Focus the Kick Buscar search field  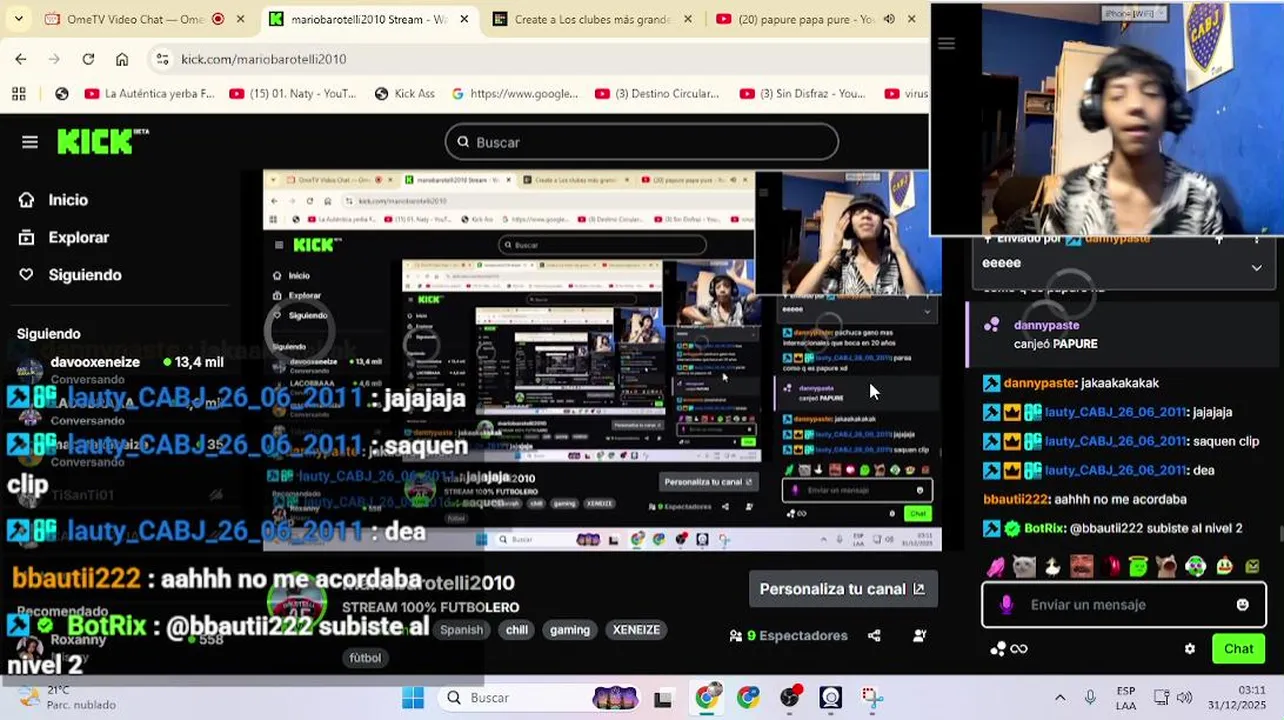tap(641, 142)
